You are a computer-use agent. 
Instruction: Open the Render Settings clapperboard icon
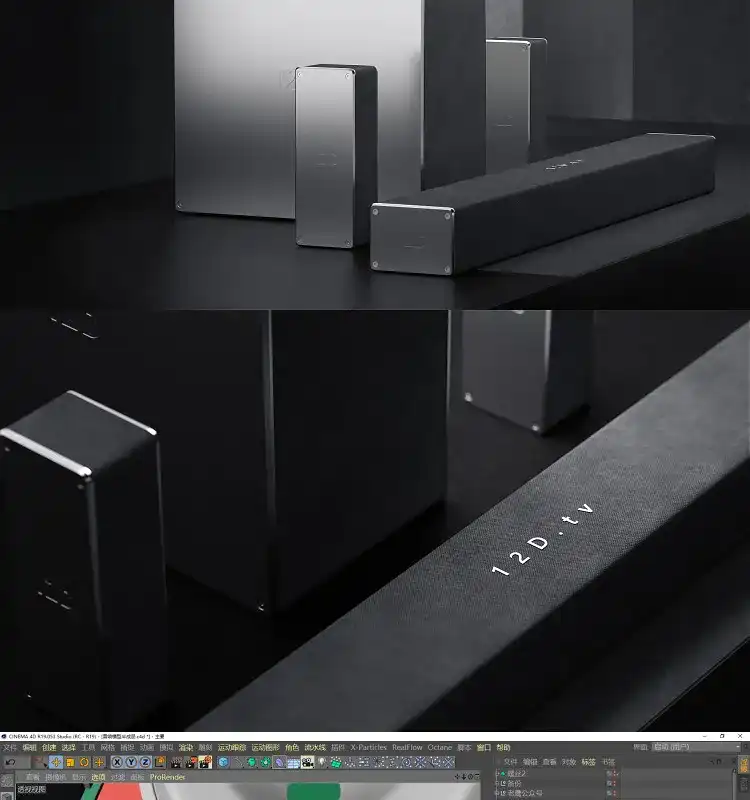[205, 762]
